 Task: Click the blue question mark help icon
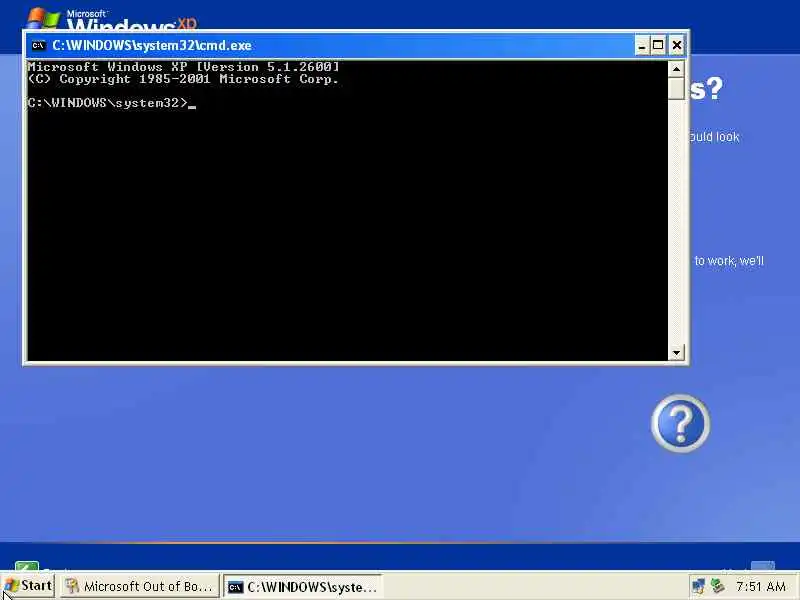tap(680, 423)
